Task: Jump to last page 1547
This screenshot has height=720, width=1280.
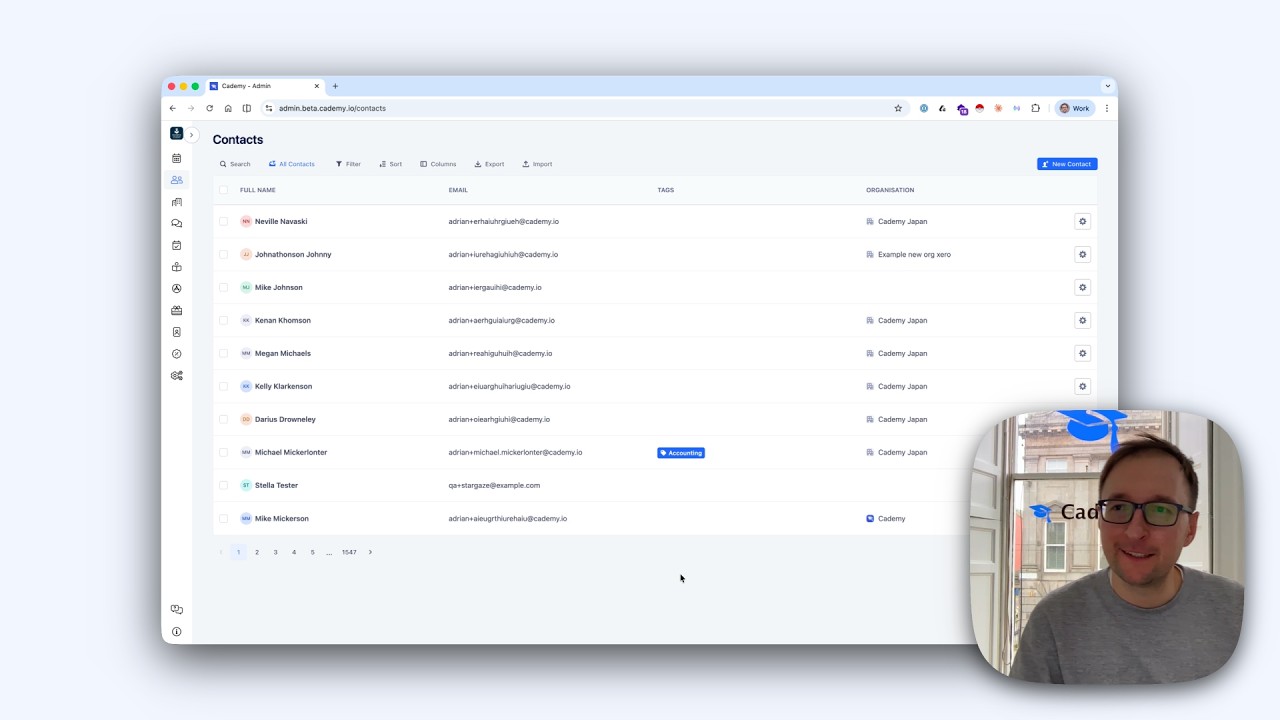Action: (x=349, y=552)
